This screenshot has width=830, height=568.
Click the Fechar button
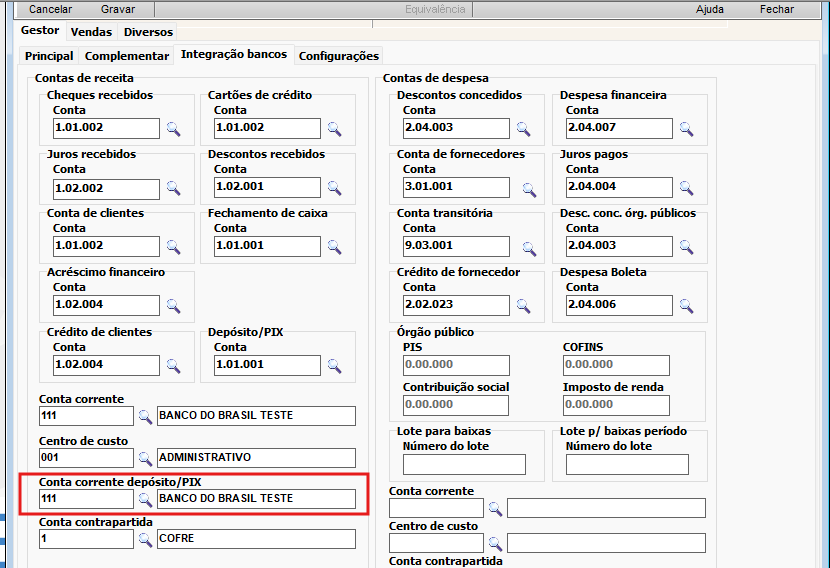pyautogui.click(x=777, y=9)
